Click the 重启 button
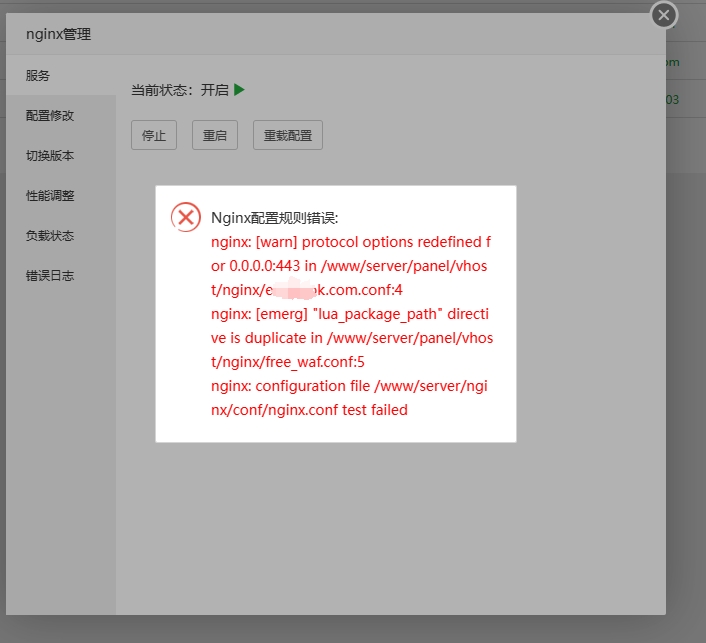This screenshot has width=706, height=643. [x=215, y=135]
